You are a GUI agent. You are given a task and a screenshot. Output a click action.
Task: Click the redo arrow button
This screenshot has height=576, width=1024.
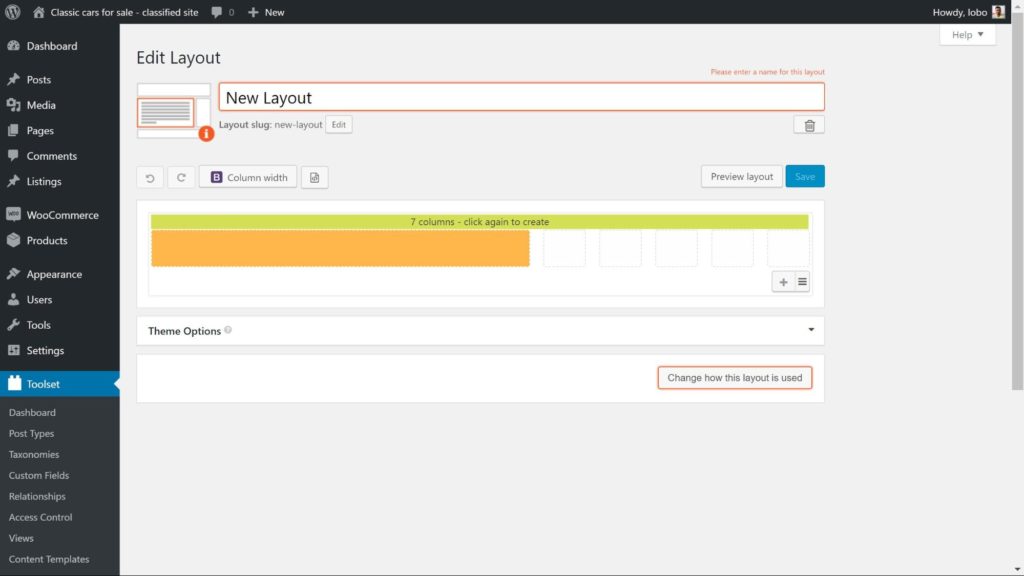pos(181,178)
